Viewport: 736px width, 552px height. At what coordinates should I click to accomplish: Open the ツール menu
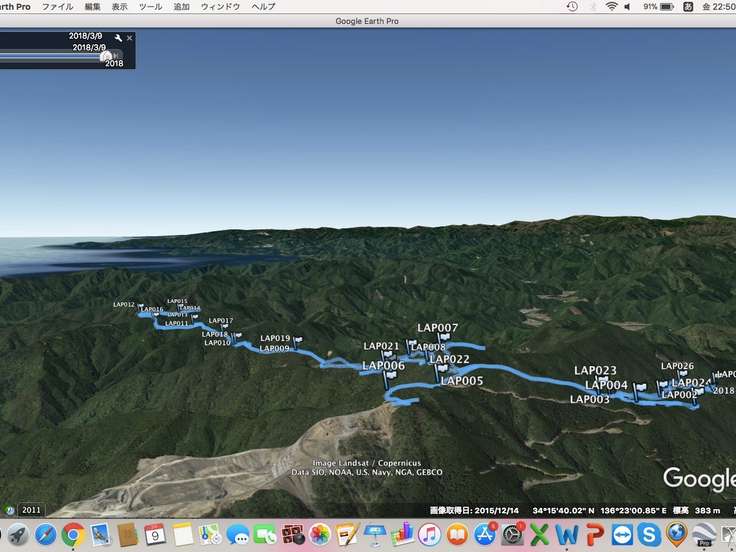click(x=150, y=7)
